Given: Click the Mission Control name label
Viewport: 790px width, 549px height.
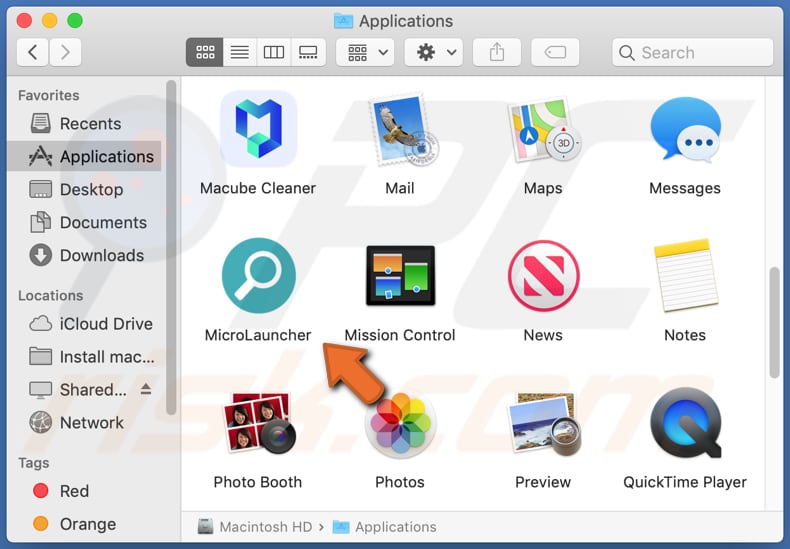Looking at the screenshot, I should pos(400,335).
